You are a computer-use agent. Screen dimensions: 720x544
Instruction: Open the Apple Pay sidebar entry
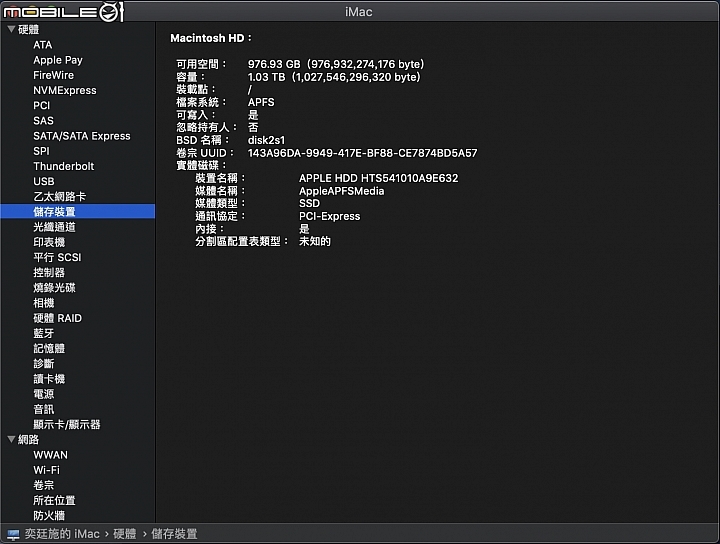(x=58, y=60)
